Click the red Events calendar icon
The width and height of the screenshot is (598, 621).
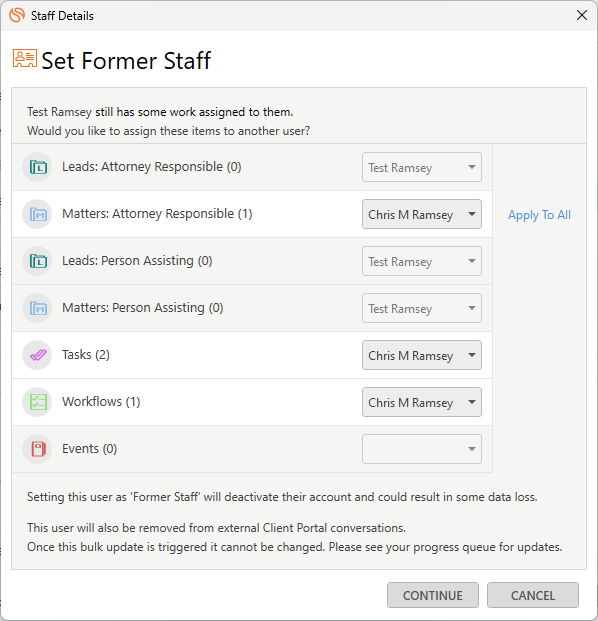pyautogui.click(x=38, y=449)
